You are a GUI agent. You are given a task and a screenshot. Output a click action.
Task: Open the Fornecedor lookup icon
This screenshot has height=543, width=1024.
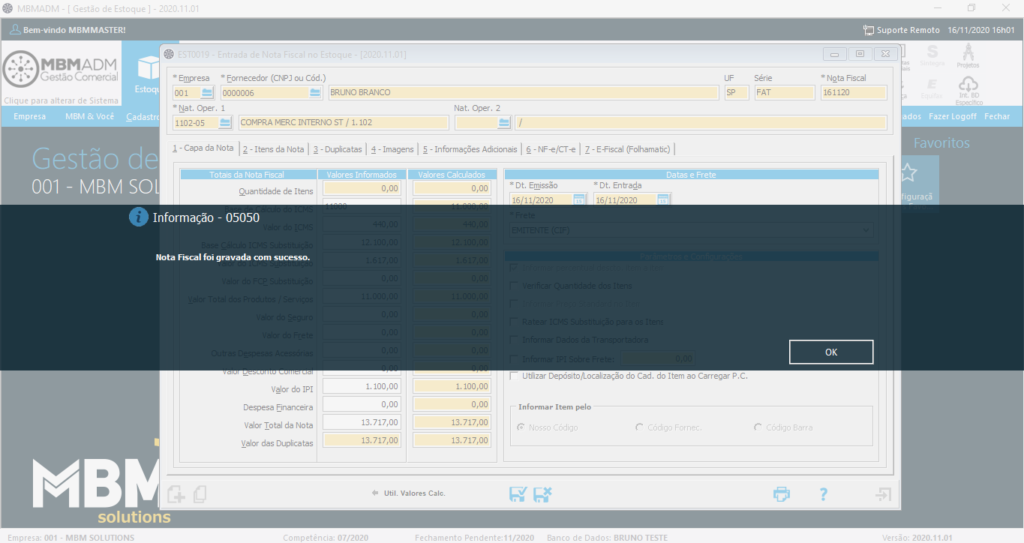315,93
